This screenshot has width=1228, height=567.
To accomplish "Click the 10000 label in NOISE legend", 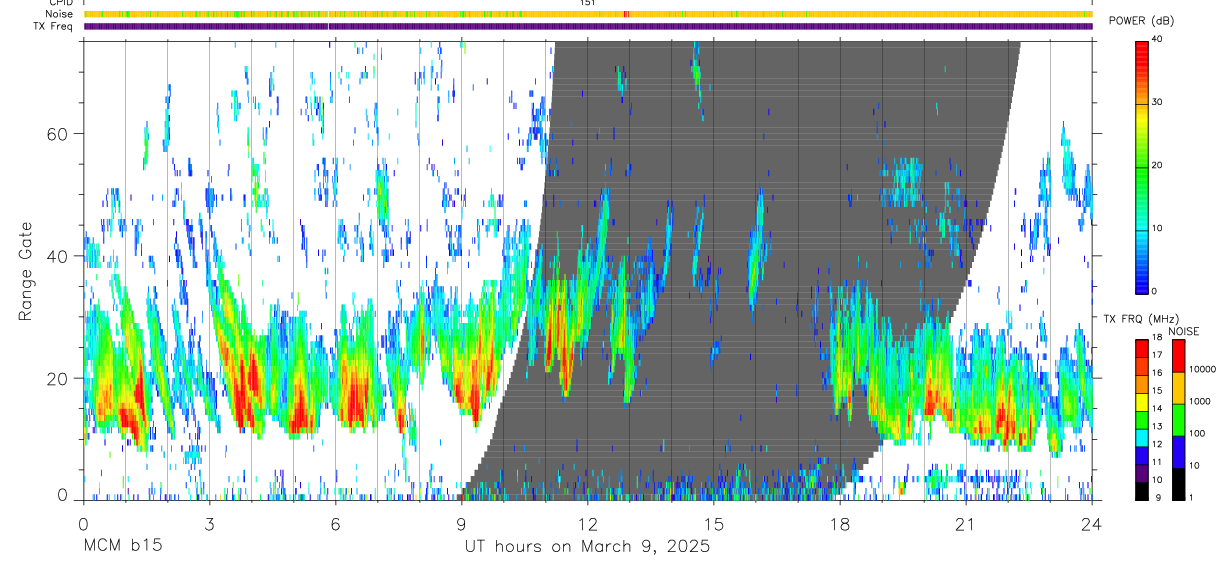I will coord(1202,369).
